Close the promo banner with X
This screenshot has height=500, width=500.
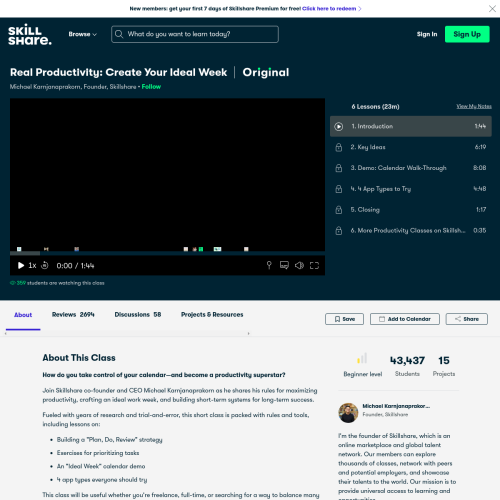click(492, 9)
